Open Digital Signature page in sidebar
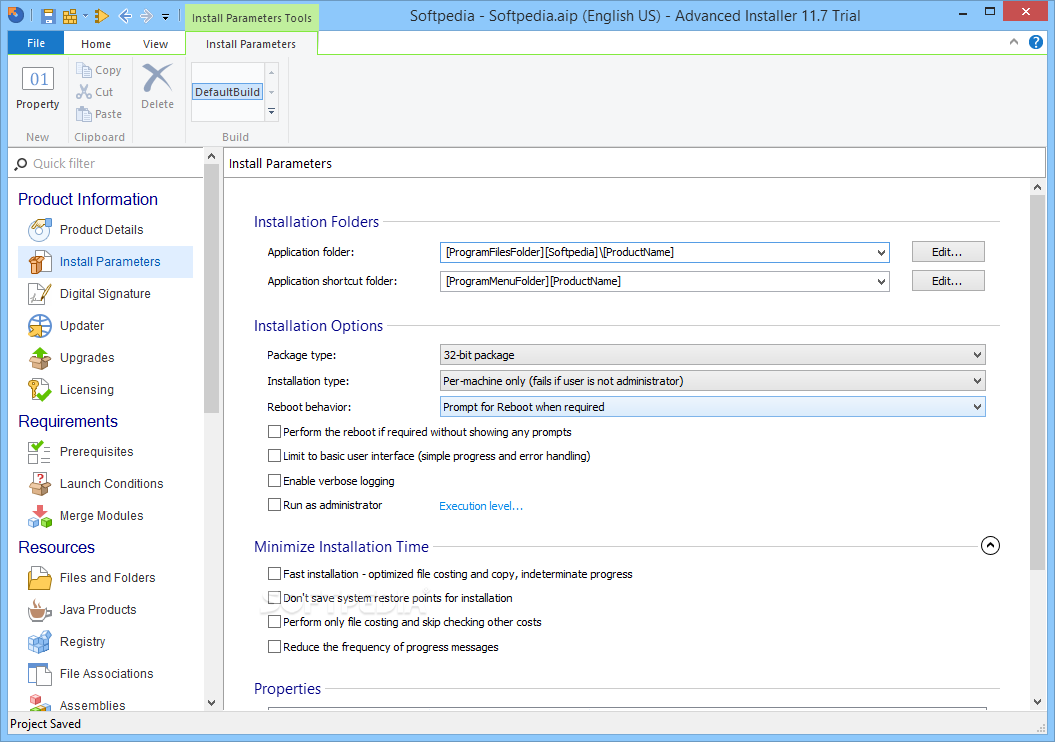 [105, 294]
